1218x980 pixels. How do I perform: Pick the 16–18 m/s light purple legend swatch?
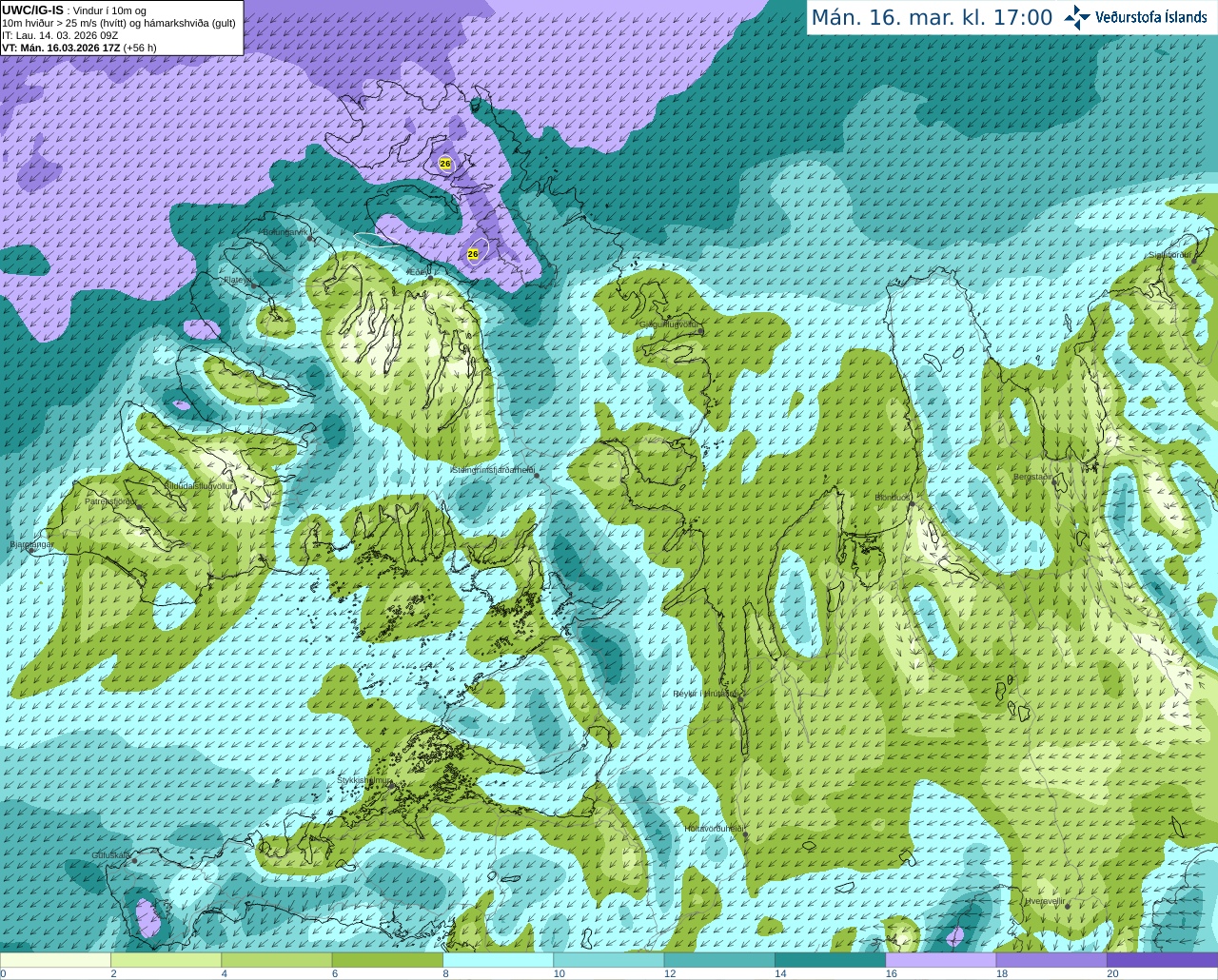pyautogui.click(x=940, y=960)
